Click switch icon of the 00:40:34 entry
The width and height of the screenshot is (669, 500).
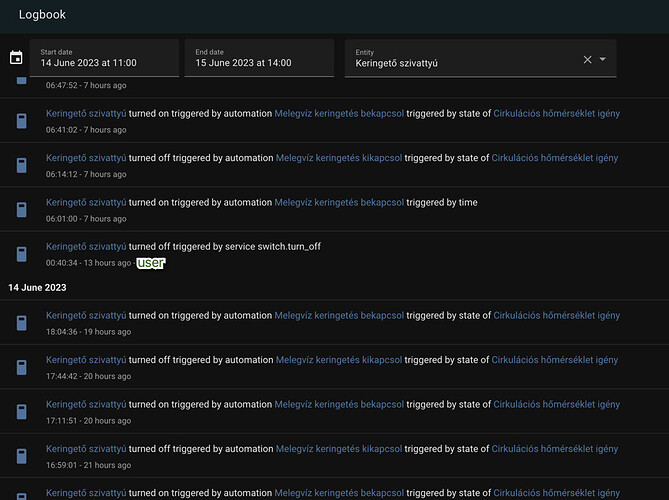point(20,254)
